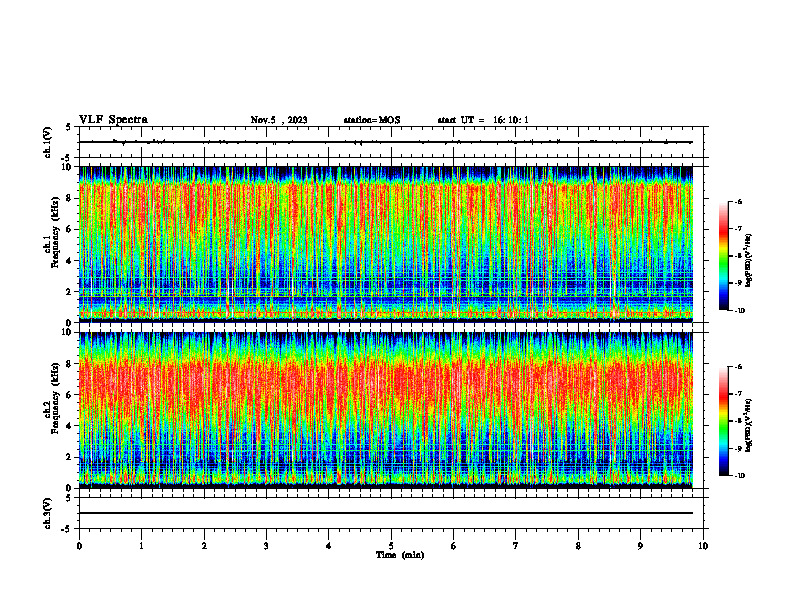The height and width of the screenshot is (612, 792).
Task: Click the ch.1 color scale log(PSD) unit label
Action: pos(750,261)
